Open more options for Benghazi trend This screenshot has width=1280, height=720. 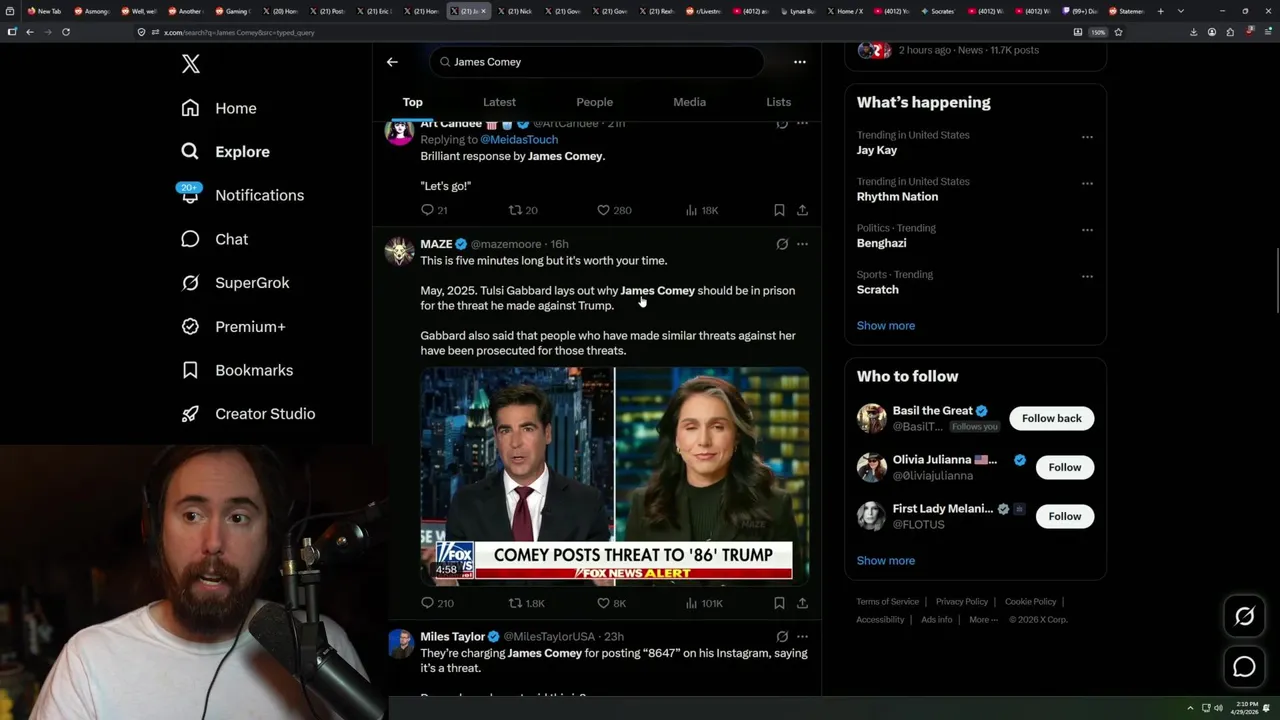coord(1087,230)
